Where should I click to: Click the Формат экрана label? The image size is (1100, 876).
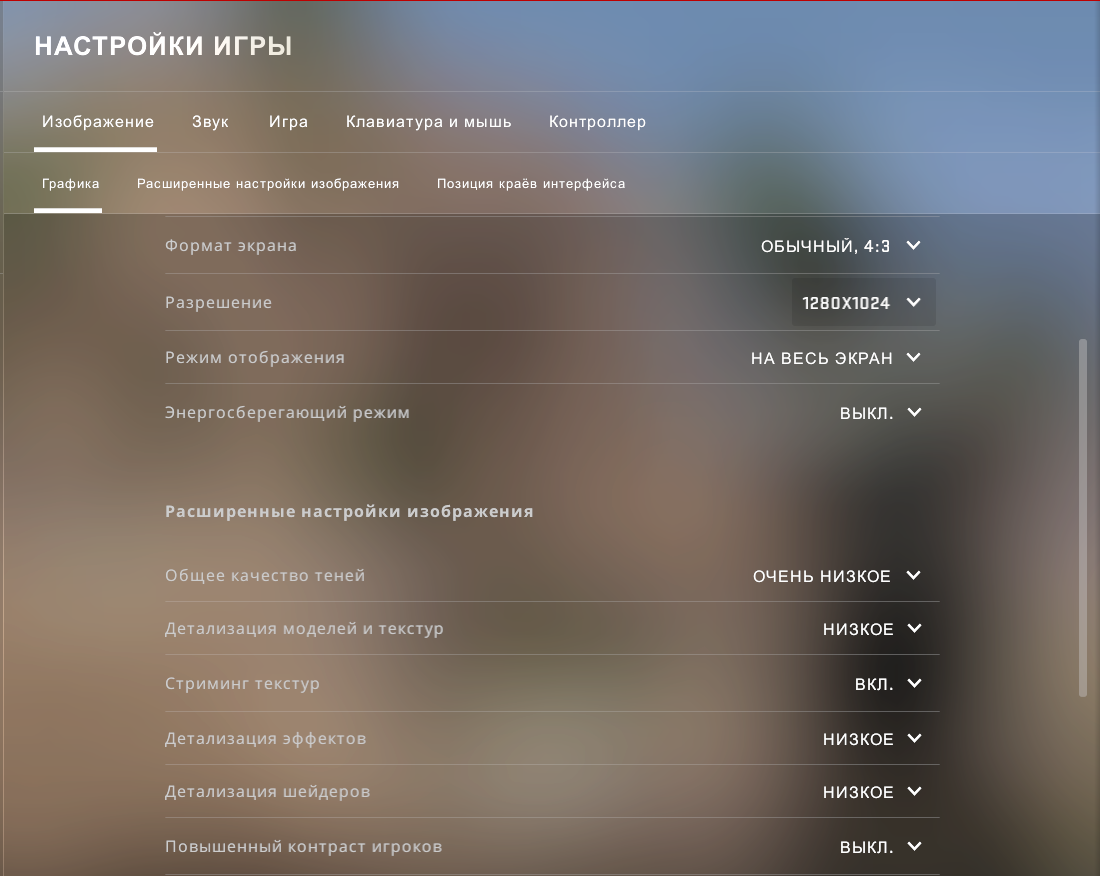point(231,246)
